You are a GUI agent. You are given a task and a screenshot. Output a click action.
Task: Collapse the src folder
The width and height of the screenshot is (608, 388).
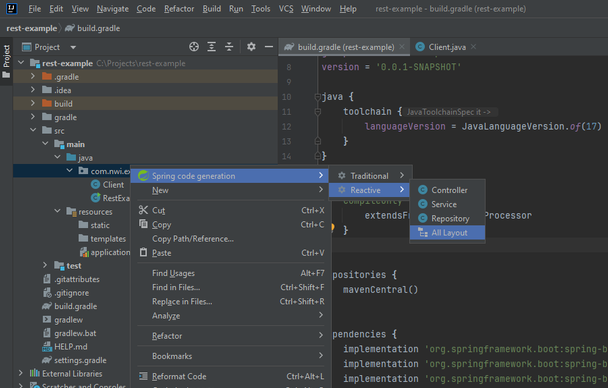[x=33, y=130]
